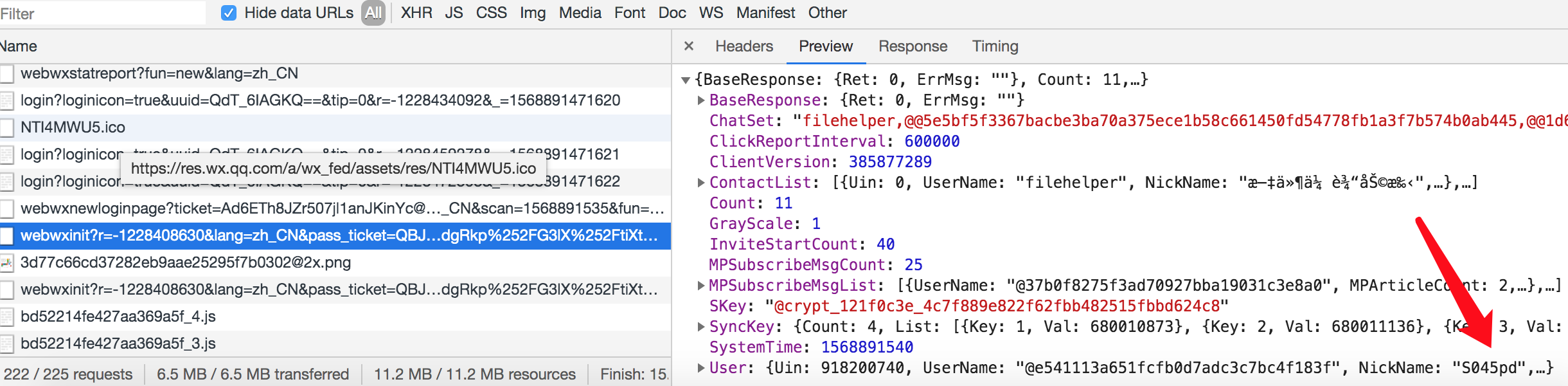The height and width of the screenshot is (386, 1568).
Task: Click file icon beside bd52214fe427aa369a5f_4.js
Action: [7, 317]
